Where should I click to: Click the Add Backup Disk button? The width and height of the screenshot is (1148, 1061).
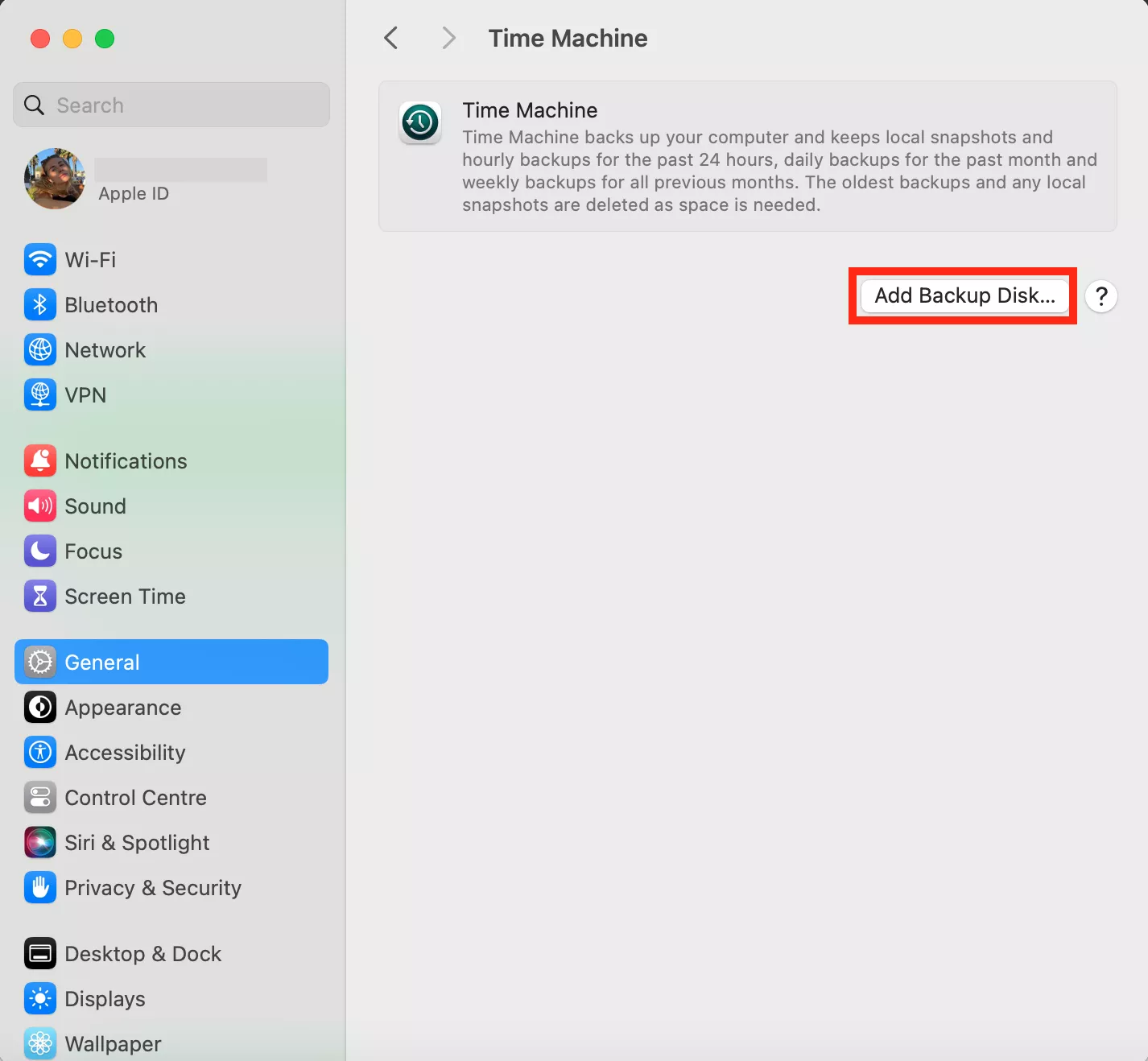[964, 295]
